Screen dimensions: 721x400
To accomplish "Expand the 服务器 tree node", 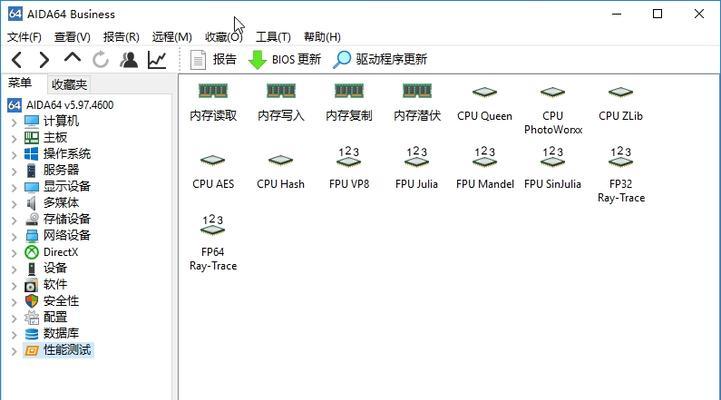I will 13,171.
